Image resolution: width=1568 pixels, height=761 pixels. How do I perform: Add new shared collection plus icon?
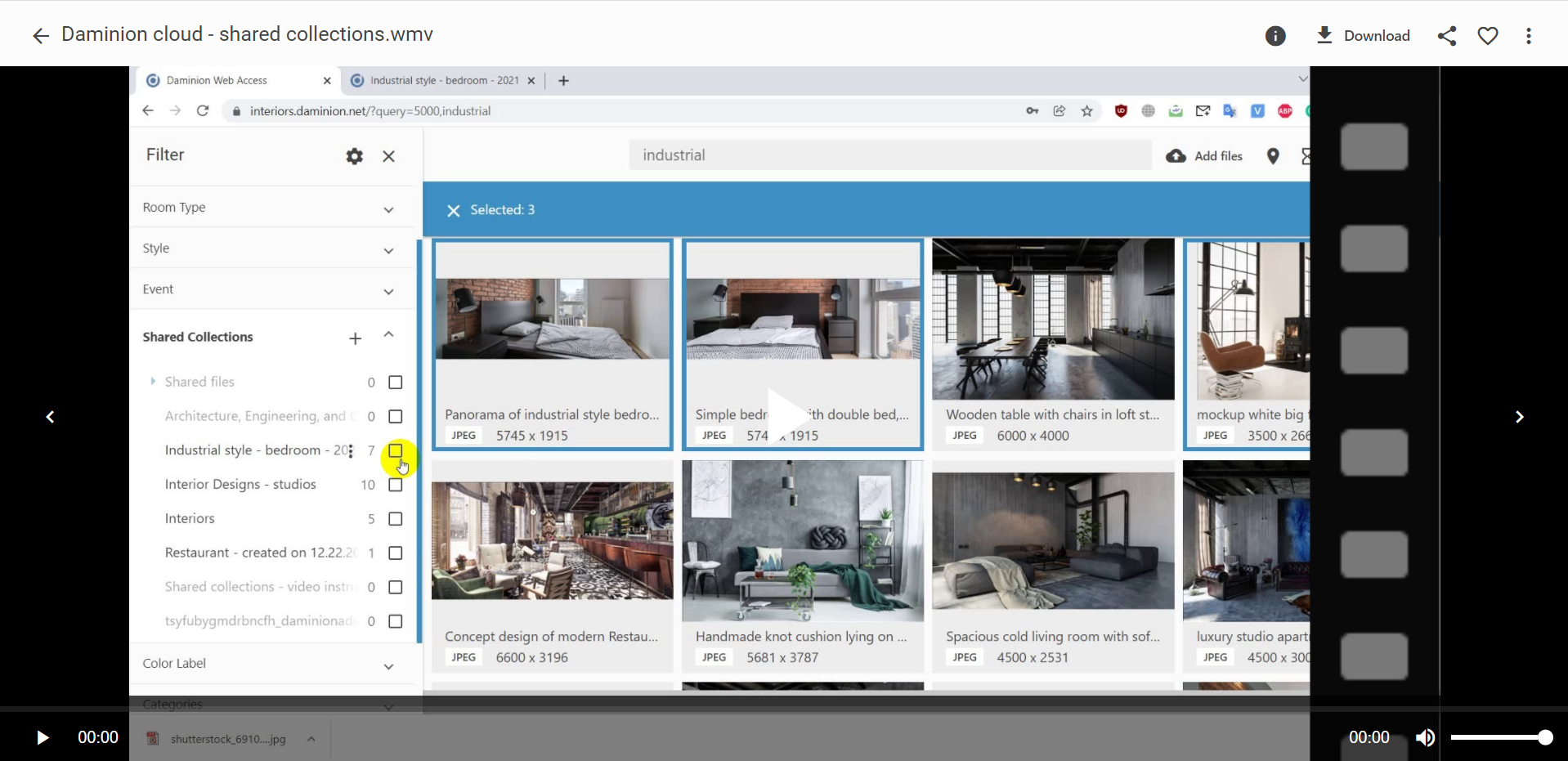(355, 338)
